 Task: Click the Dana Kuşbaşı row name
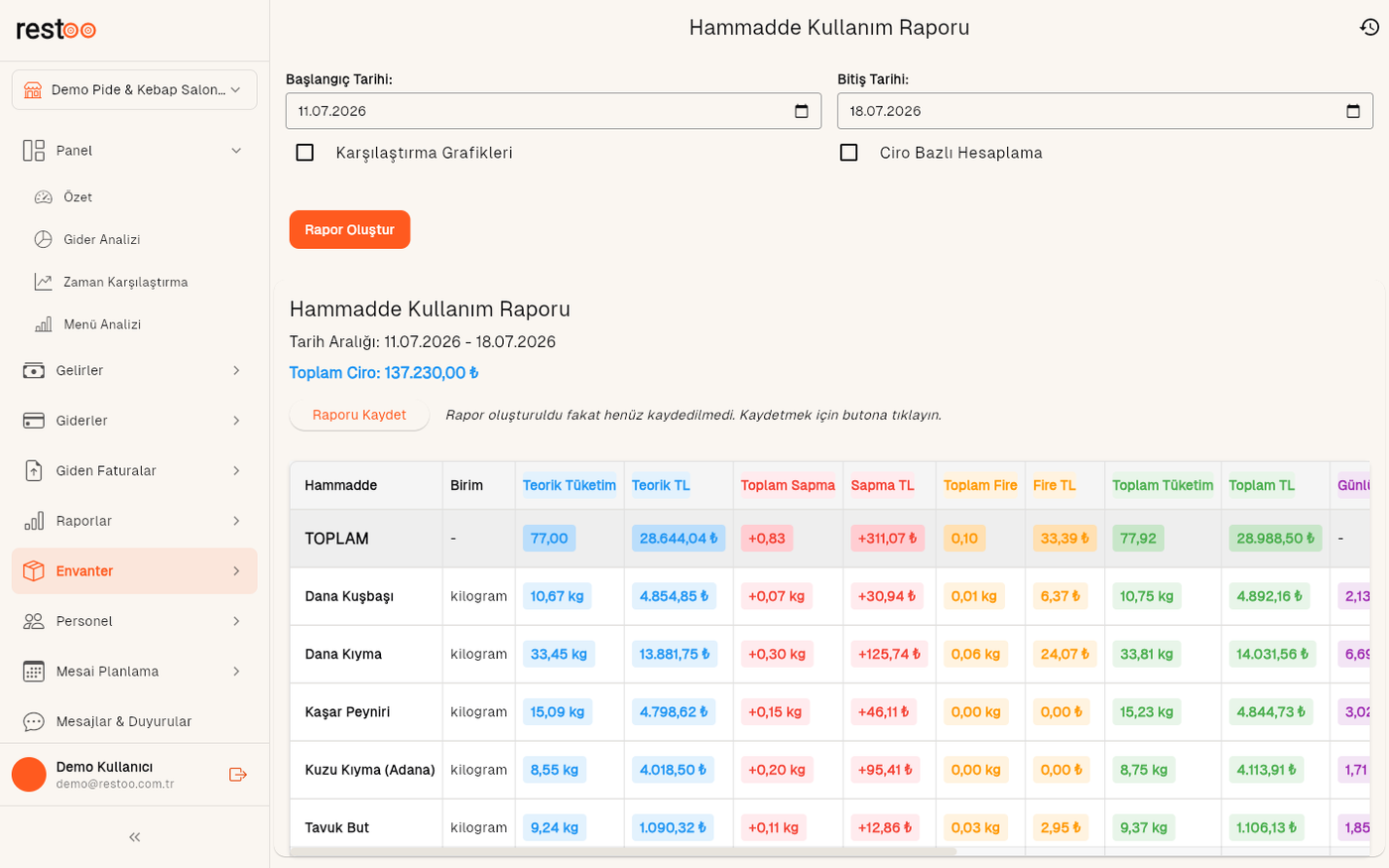click(x=349, y=596)
